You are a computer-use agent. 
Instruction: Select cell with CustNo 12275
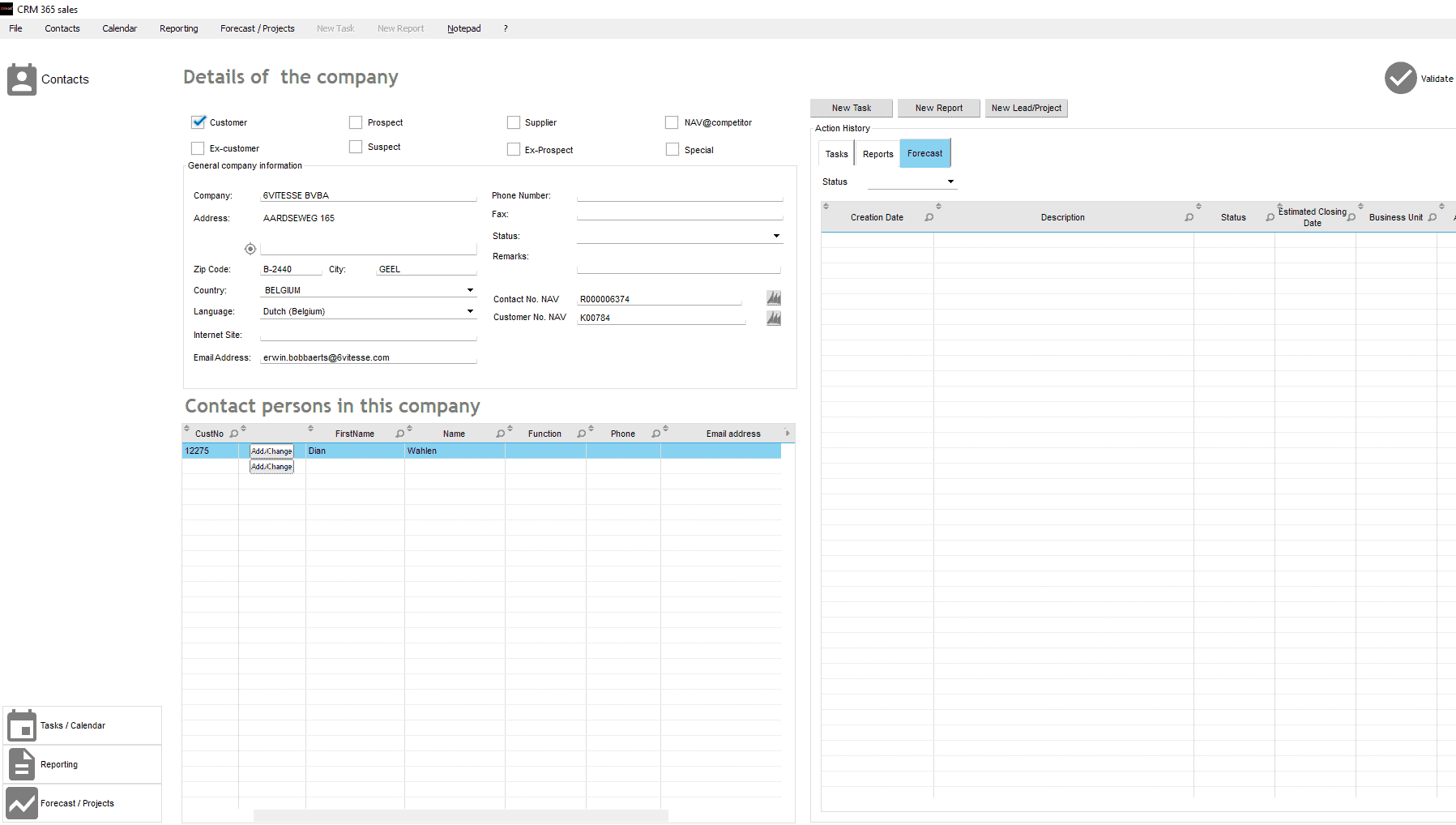pos(211,451)
